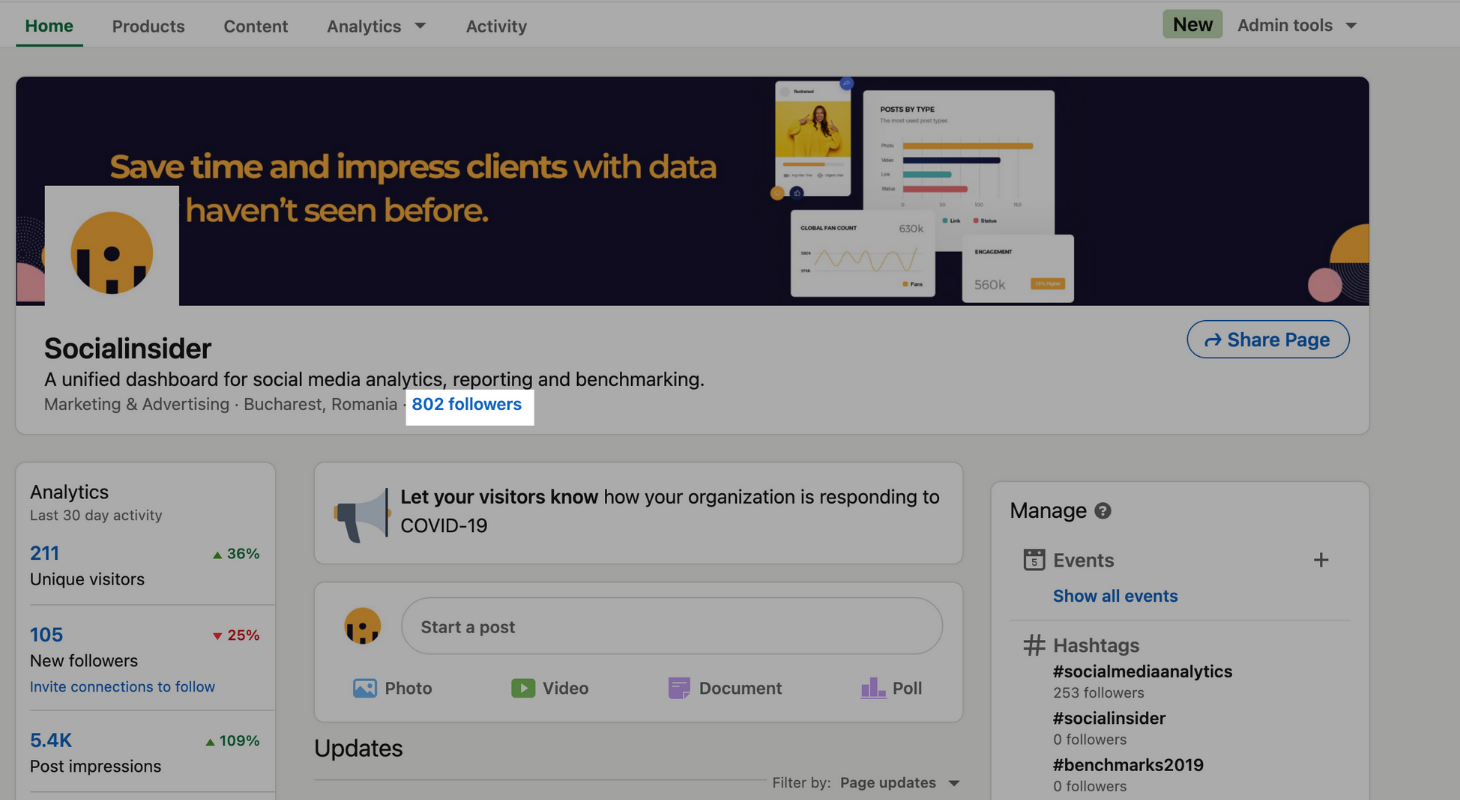
Task: Open the Home tab
Action: point(49,26)
